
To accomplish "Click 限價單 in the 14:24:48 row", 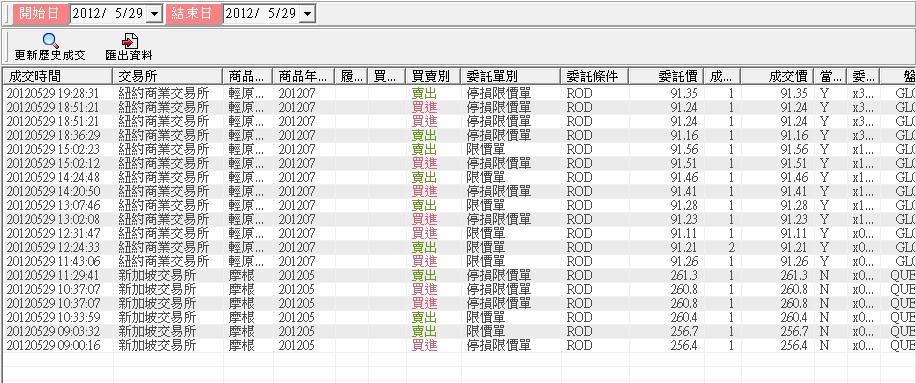I will (486, 177).
